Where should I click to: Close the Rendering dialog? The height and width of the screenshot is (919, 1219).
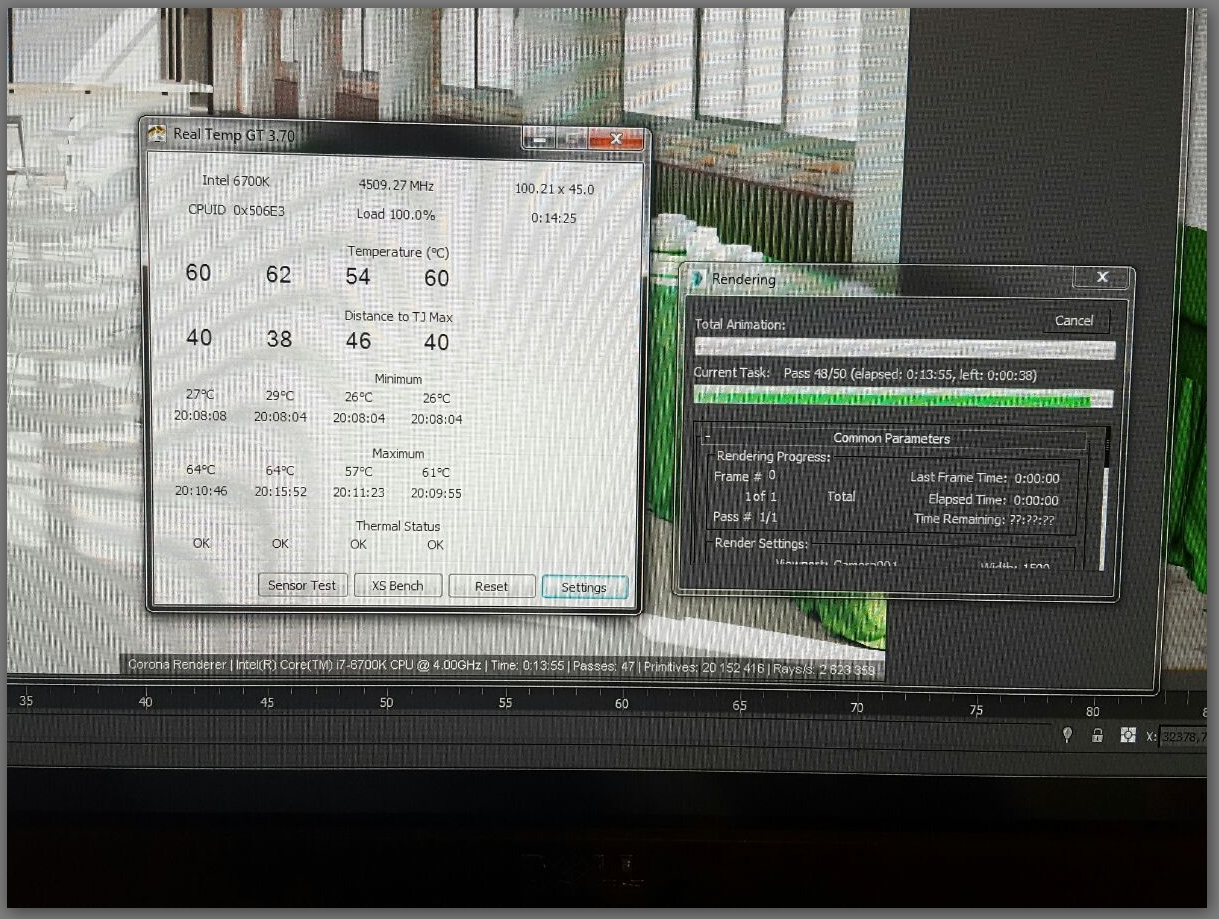point(1102,277)
